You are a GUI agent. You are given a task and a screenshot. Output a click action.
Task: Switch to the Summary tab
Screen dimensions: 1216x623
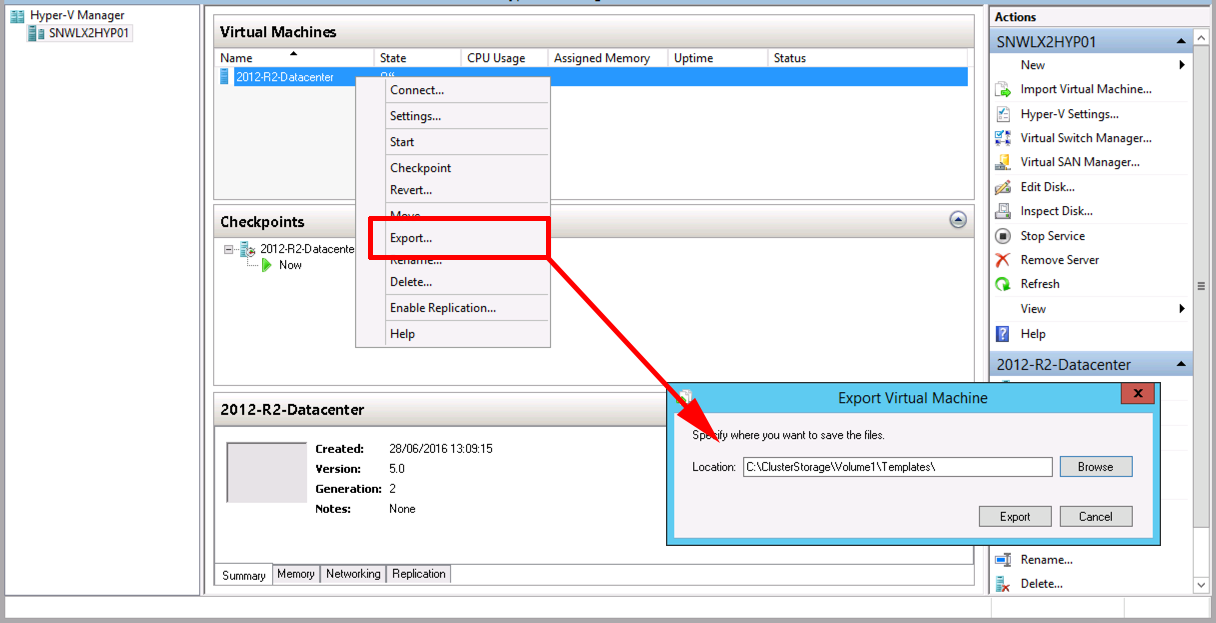(x=244, y=575)
